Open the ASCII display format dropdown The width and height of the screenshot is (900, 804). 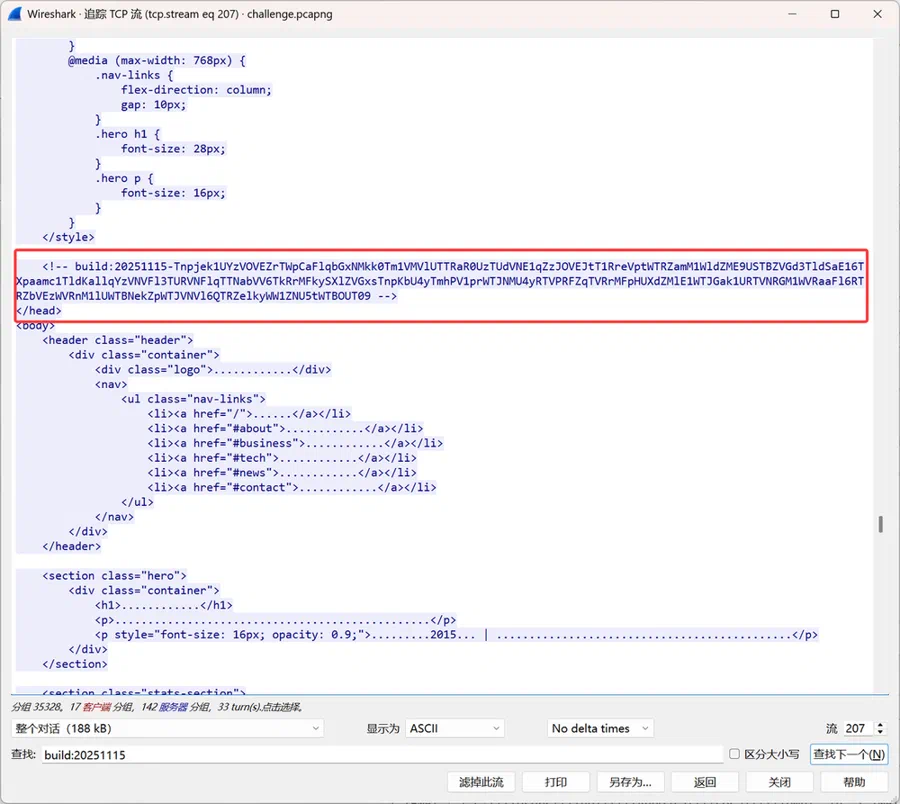pyautogui.click(x=455, y=728)
